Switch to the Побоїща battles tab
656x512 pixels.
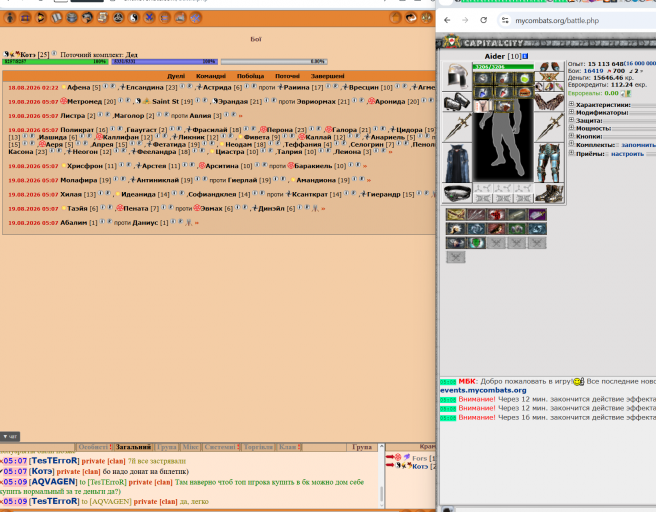[x=250, y=76]
